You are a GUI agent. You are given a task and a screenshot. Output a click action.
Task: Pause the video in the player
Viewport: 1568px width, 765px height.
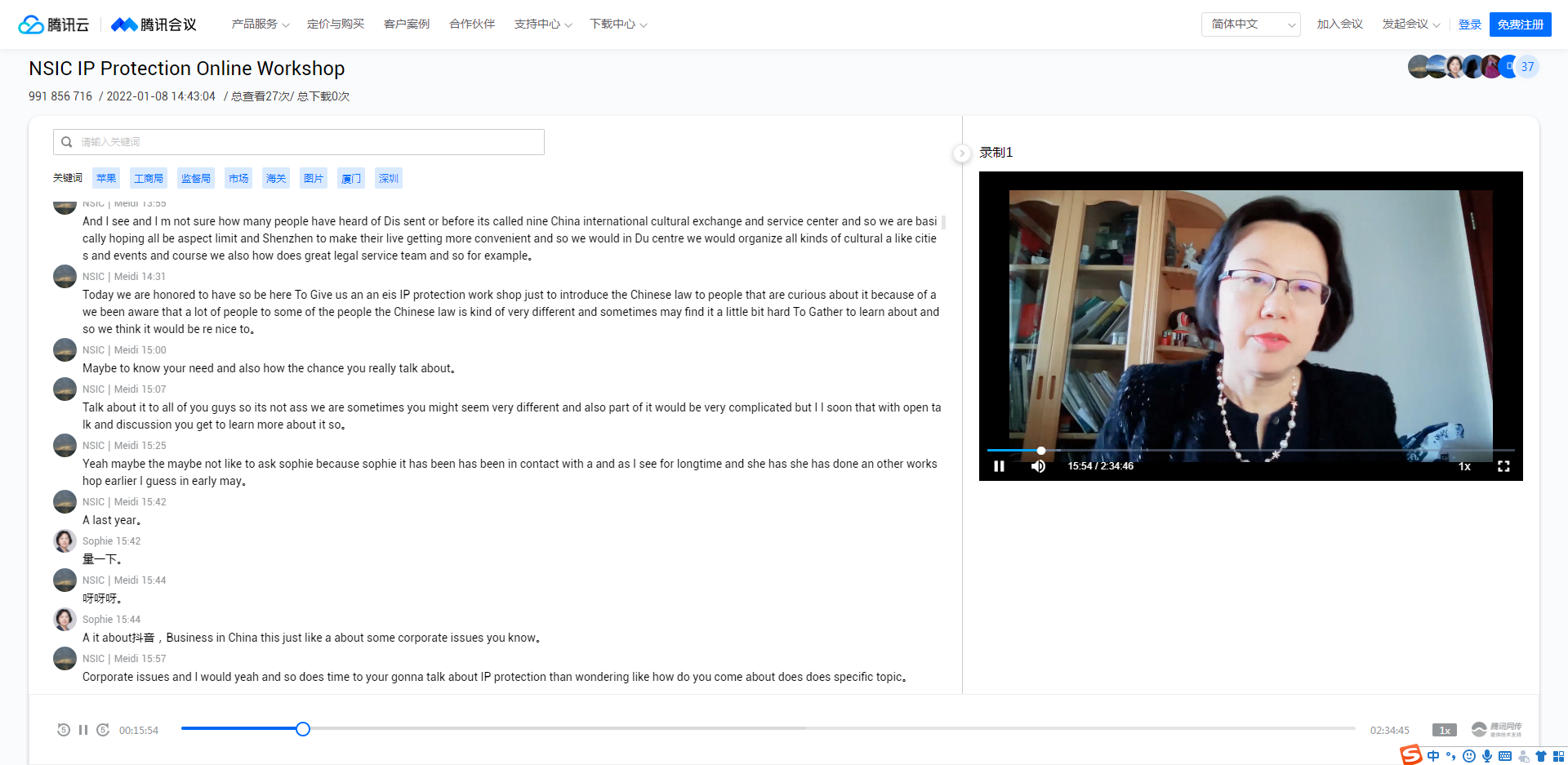point(999,466)
